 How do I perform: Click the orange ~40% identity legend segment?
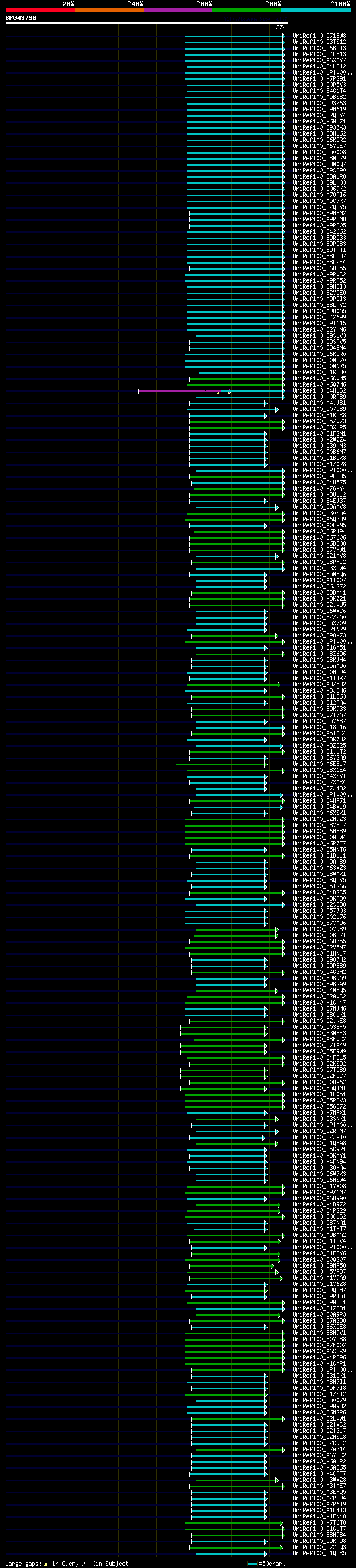coord(109,10)
